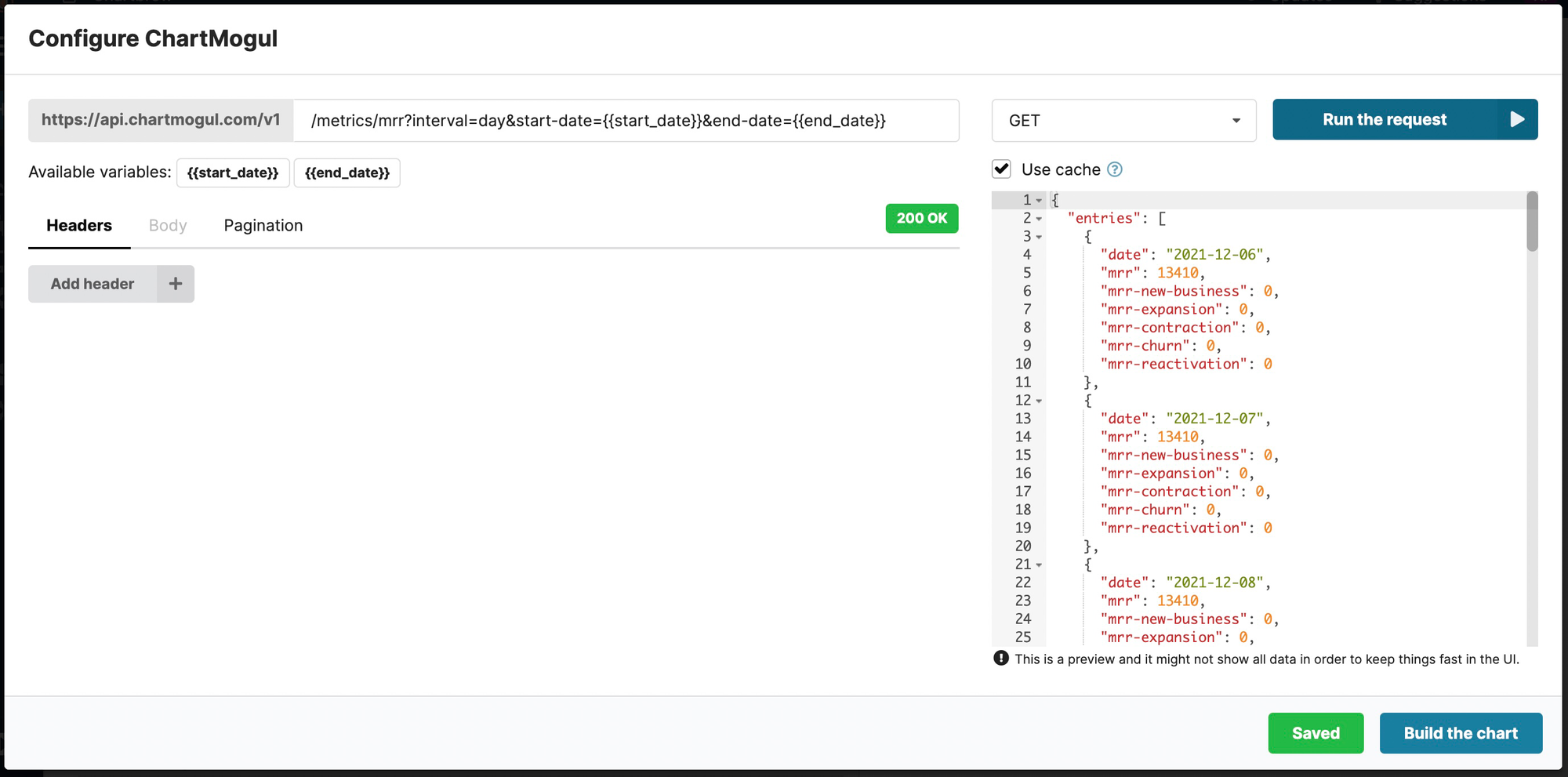Click the green Saved button
1568x777 pixels.
(x=1316, y=733)
